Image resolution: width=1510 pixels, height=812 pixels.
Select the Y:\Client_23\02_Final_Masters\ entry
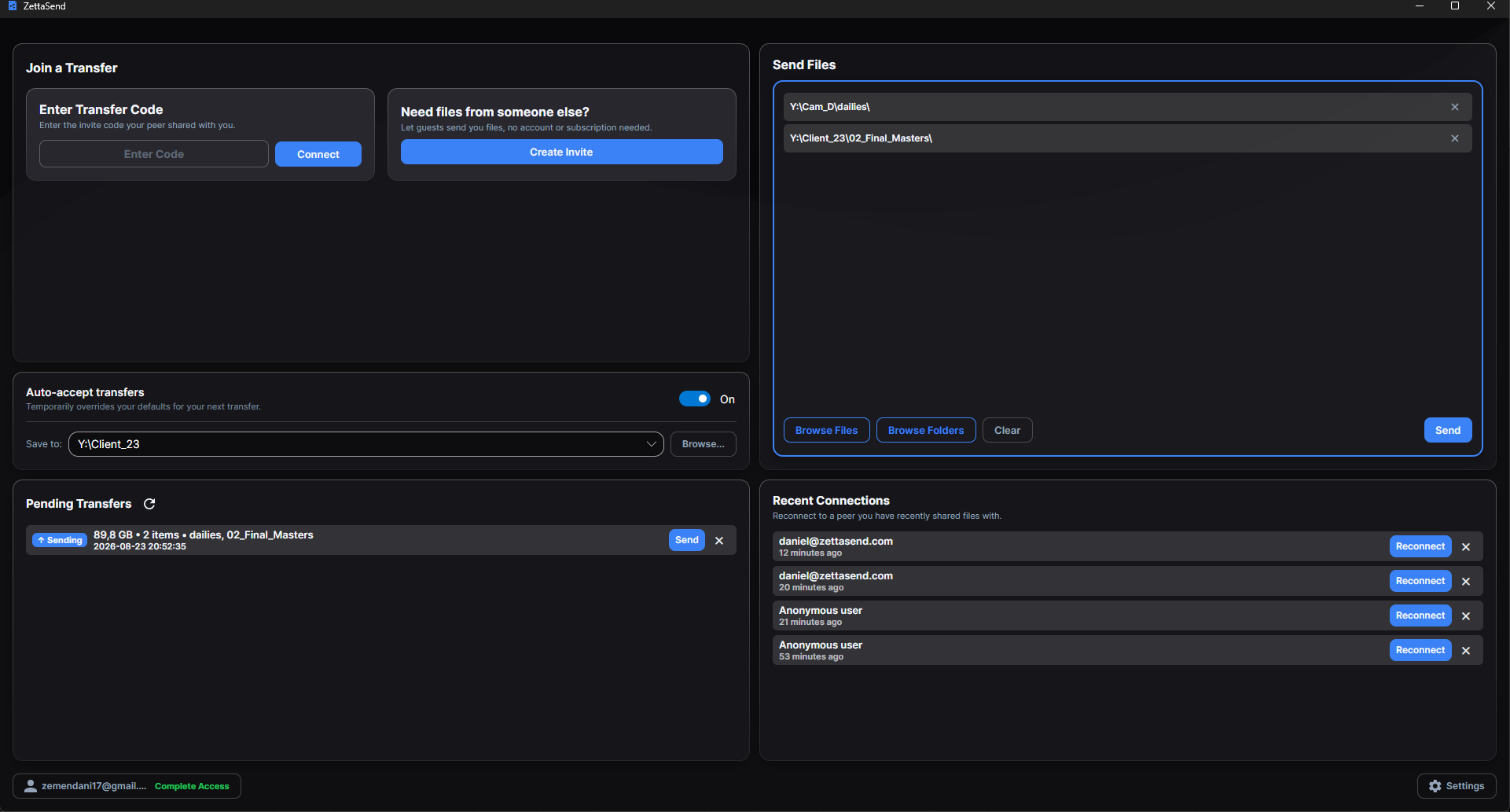tap(1127, 138)
